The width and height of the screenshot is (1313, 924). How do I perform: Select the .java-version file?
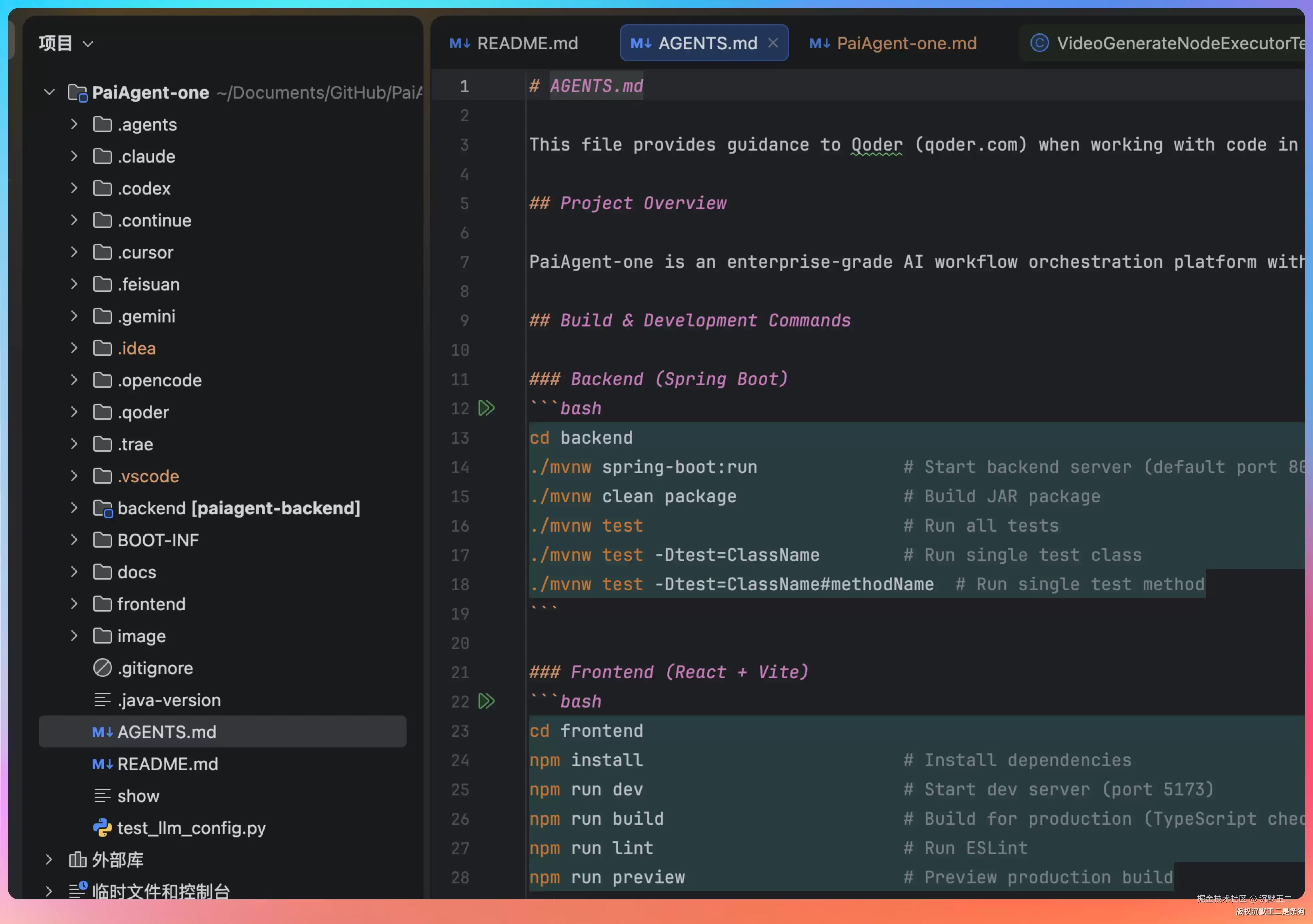[223, 699]
